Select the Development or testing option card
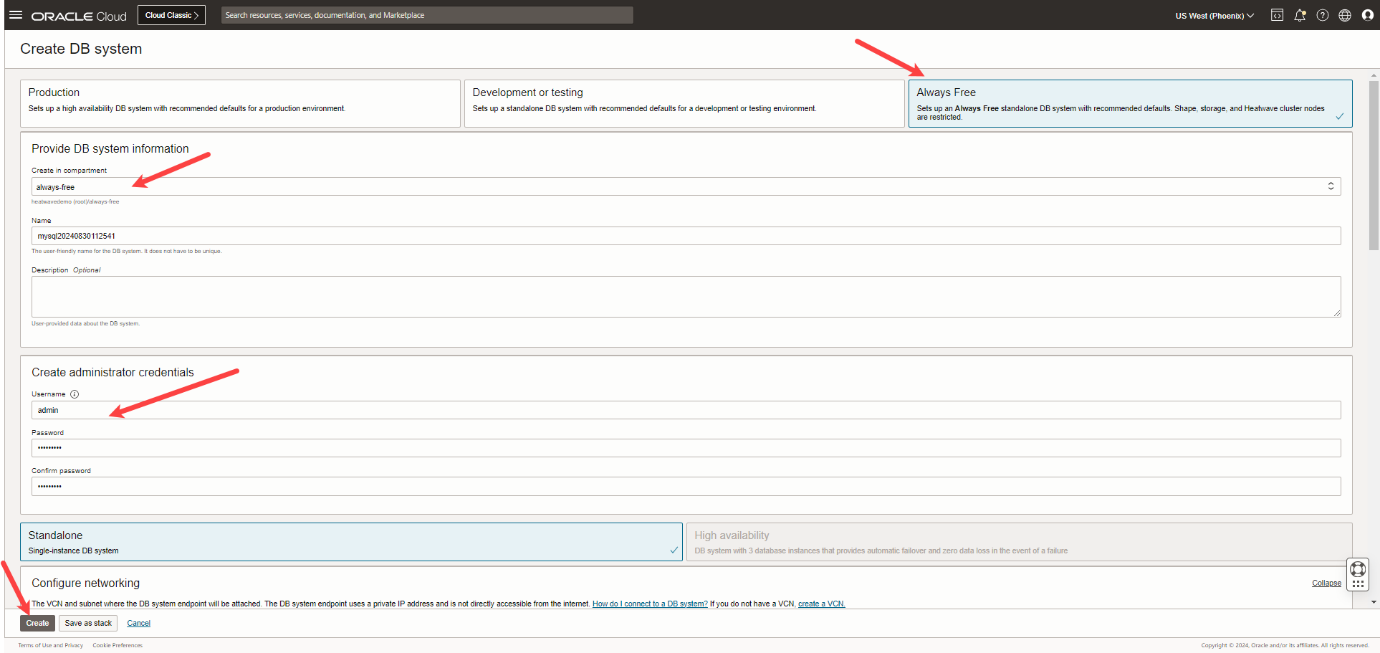The image size is (1380, 653). tap(684, 103)
